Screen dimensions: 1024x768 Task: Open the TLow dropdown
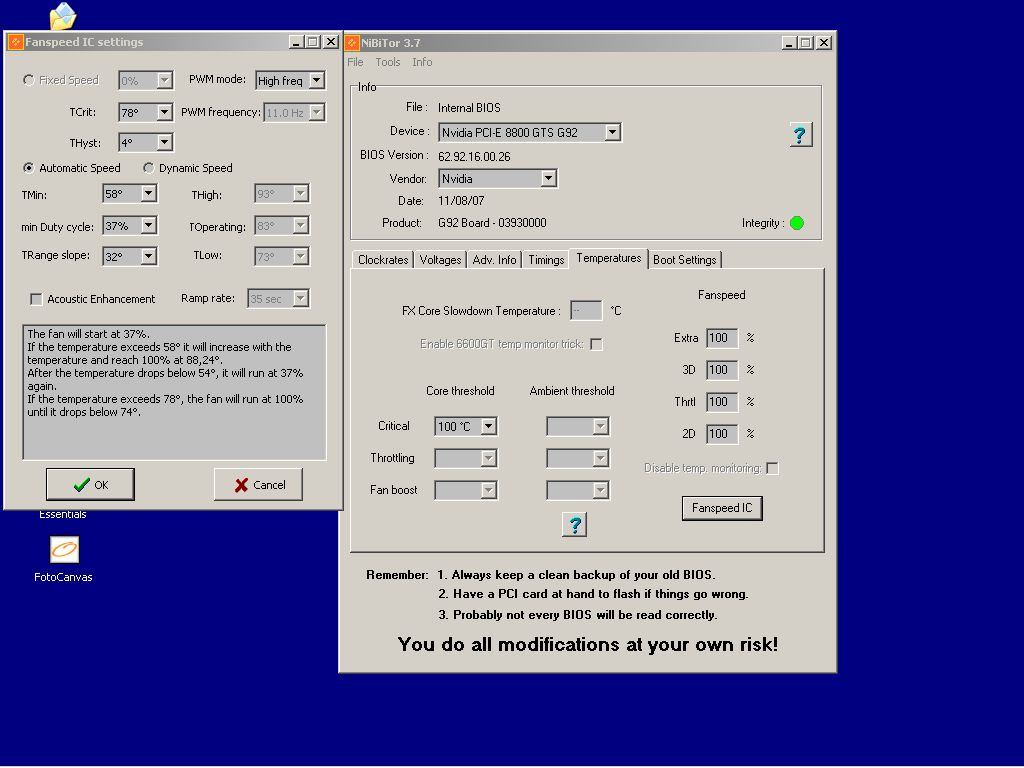(300, 256)
